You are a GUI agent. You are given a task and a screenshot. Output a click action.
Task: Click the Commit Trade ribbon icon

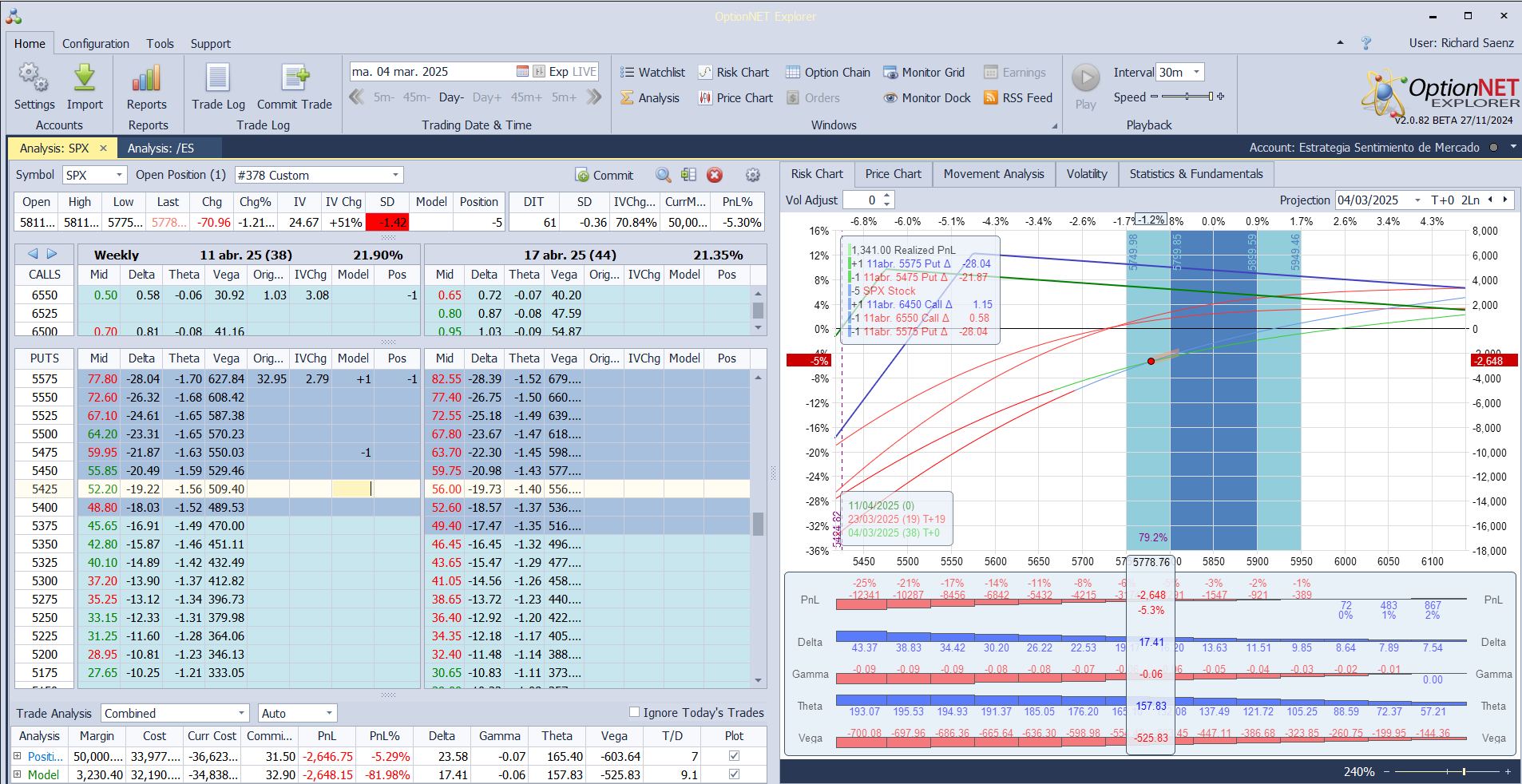pos(295,86)
